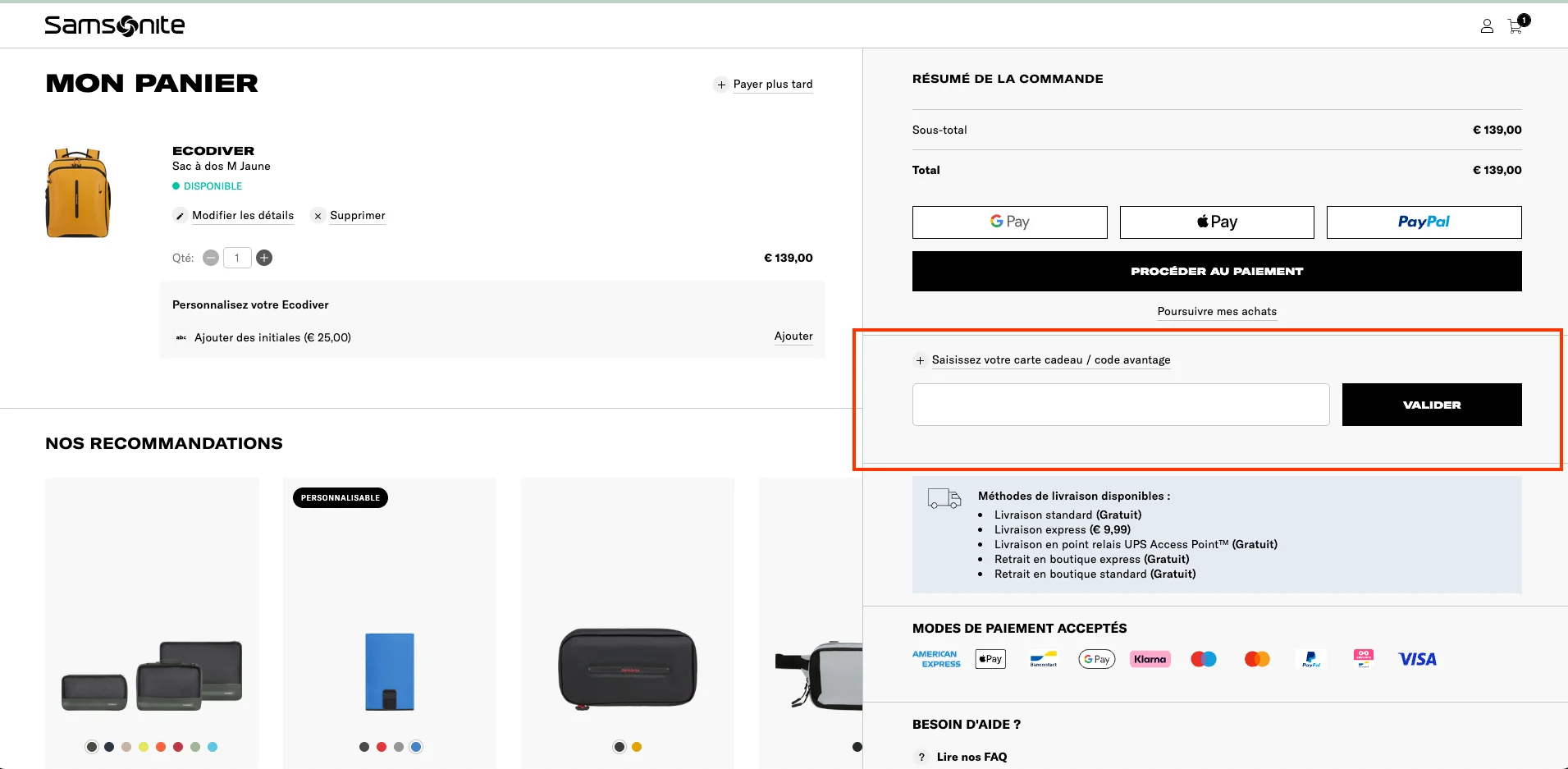Open the yellow Ecodiver backpack thumbnail
The height and width of the screenshot is (769, 1568).
click(78, 193)
